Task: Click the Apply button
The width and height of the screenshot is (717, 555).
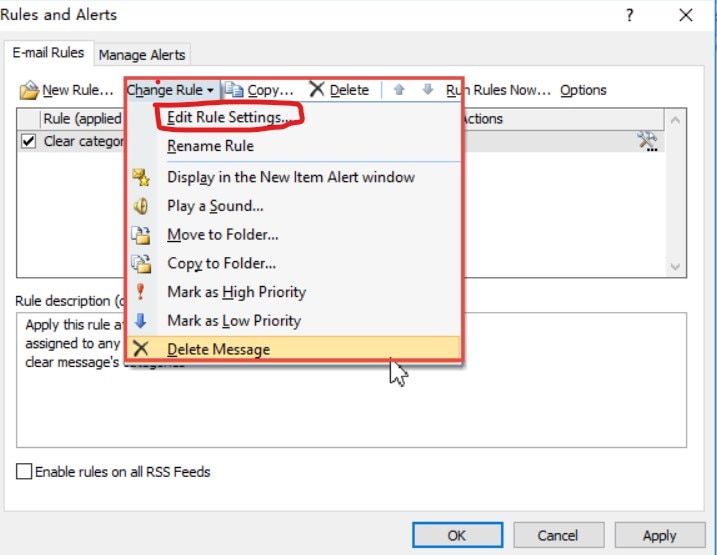Action: [659, 535]
